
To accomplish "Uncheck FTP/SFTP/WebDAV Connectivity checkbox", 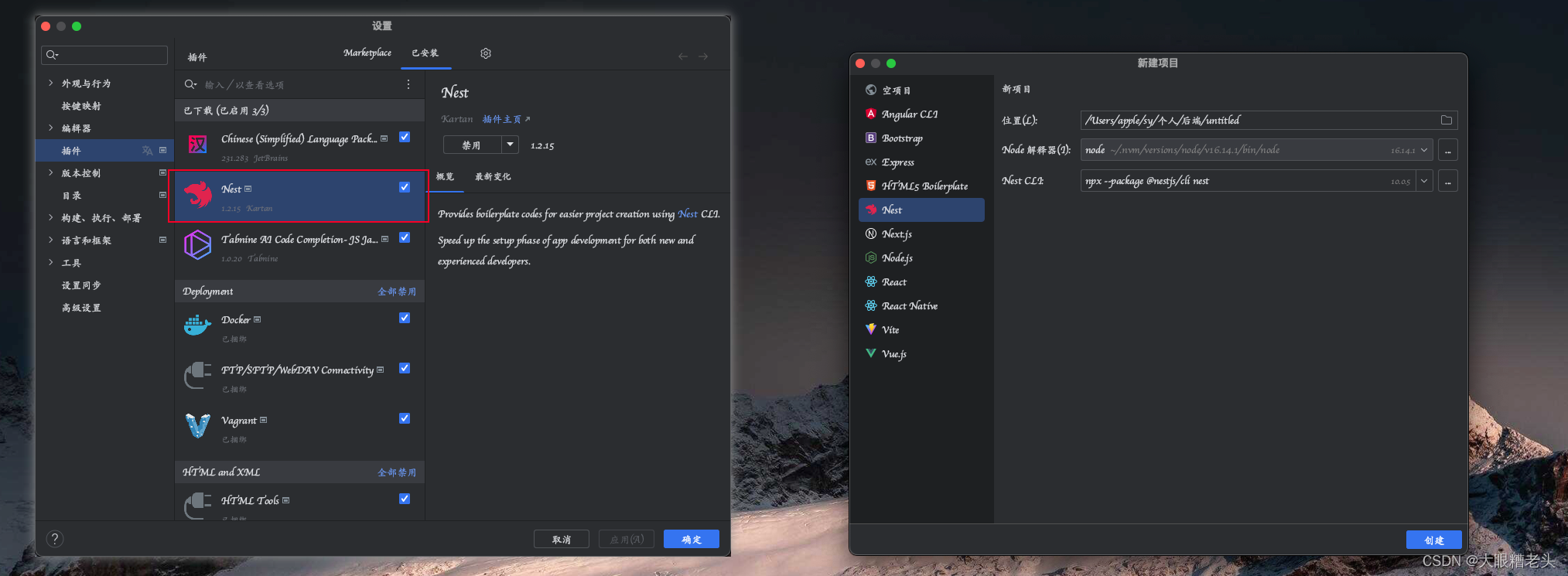I will [405, 368].
